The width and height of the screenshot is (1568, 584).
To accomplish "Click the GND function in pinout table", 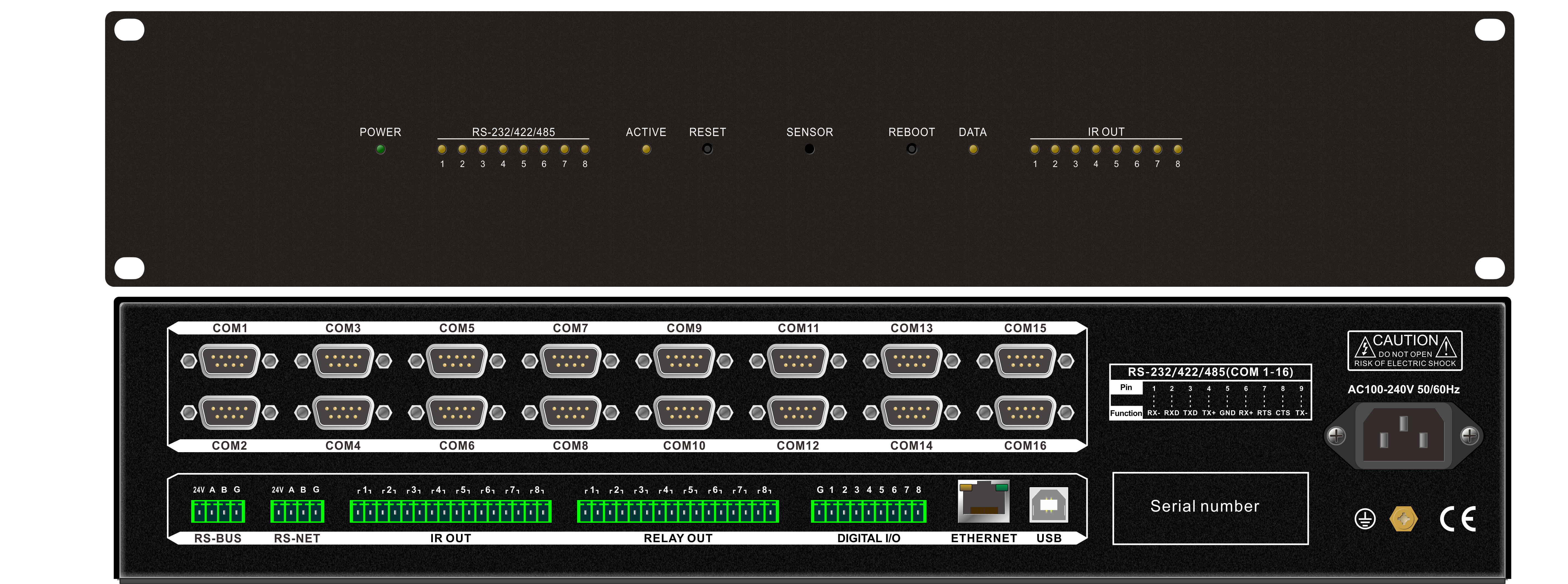I will (1227, 413).
